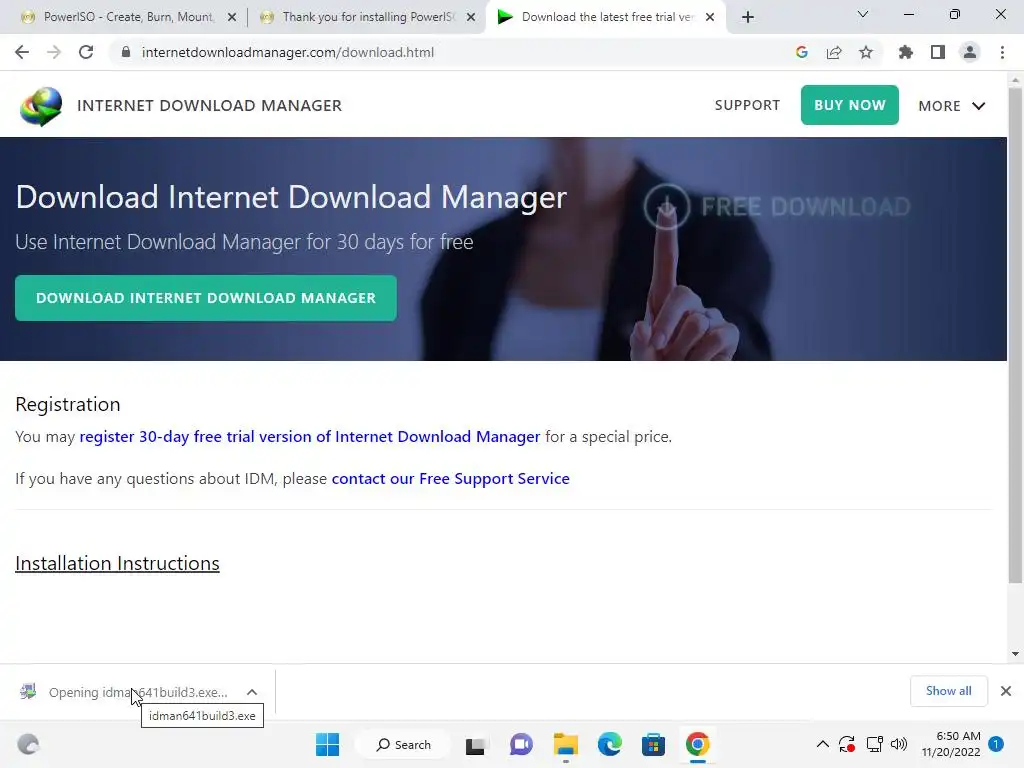Launch Microsoft Edge from taskbar

pos(609,744)
